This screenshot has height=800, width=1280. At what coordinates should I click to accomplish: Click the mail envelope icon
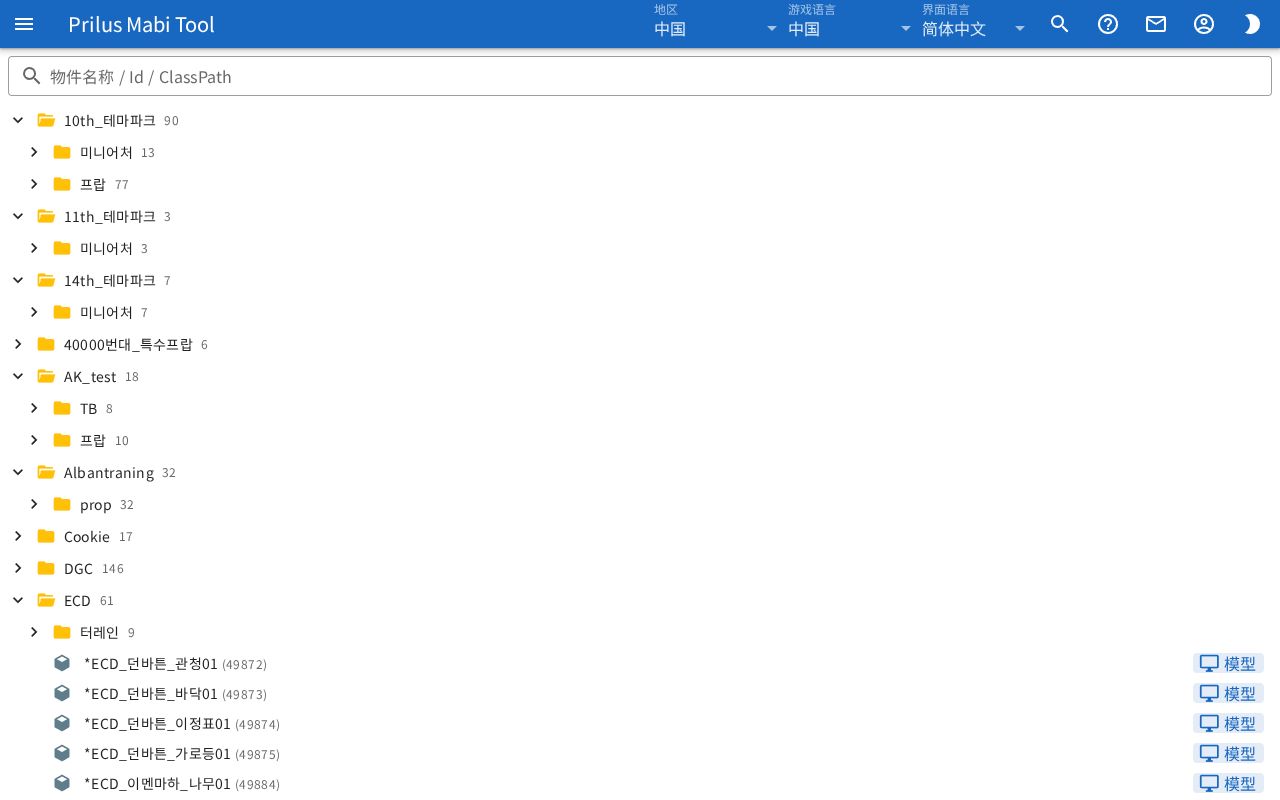(1156, 24)
